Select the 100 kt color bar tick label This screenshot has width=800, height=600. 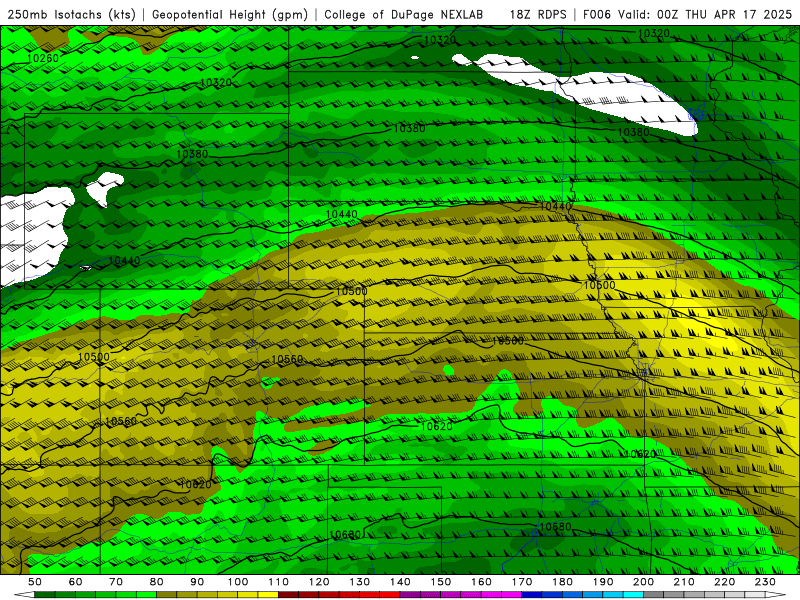(x=238, y=582)
